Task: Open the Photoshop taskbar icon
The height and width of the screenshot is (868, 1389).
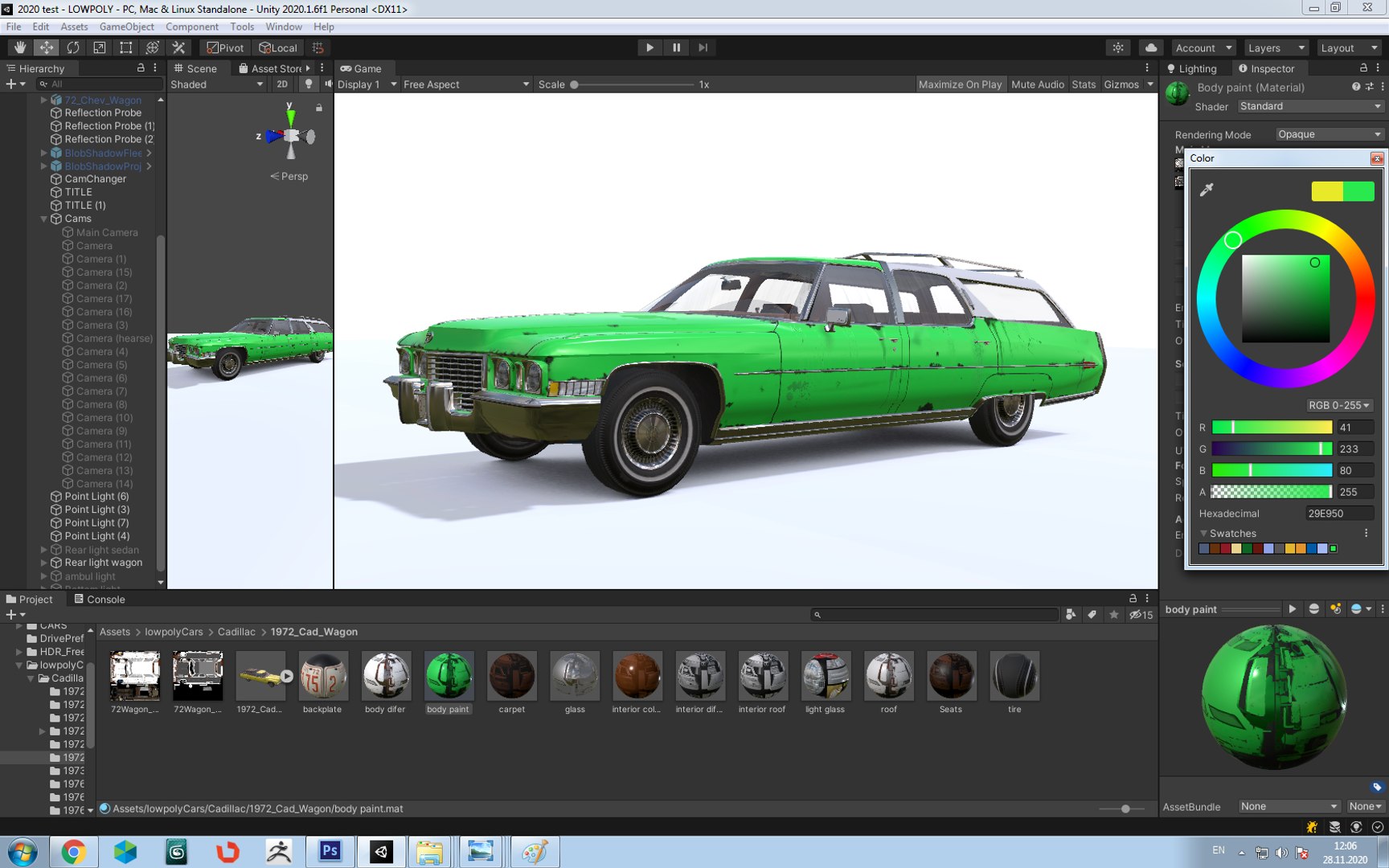Action: click(330, 851)
